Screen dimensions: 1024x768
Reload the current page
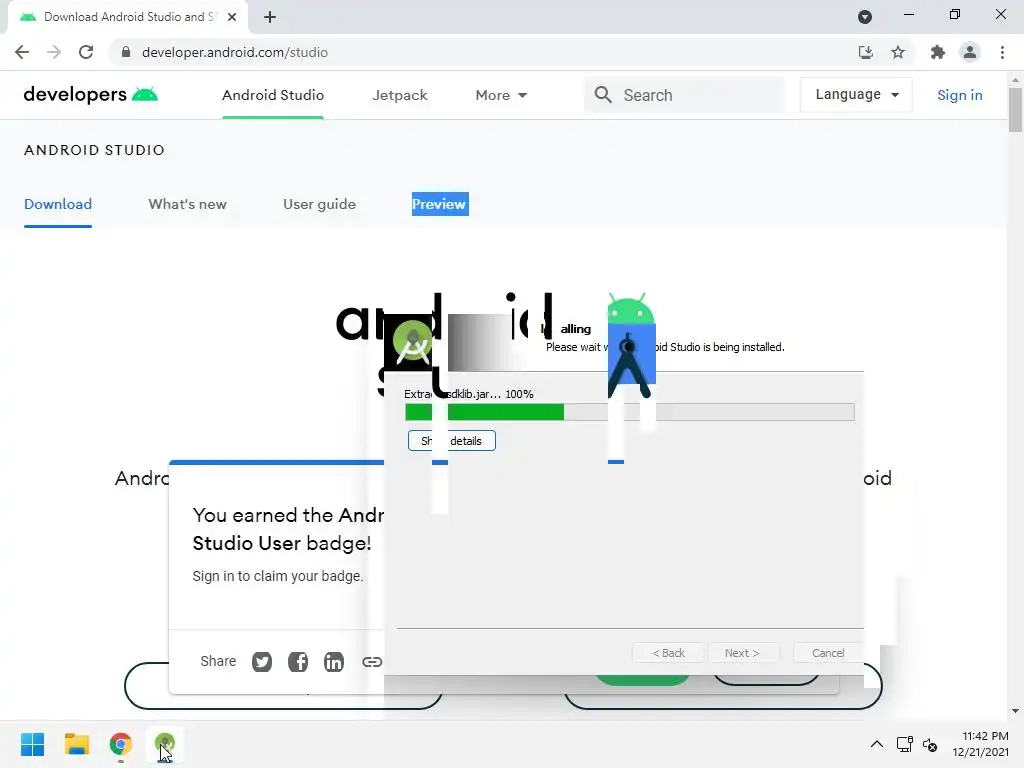86,52
